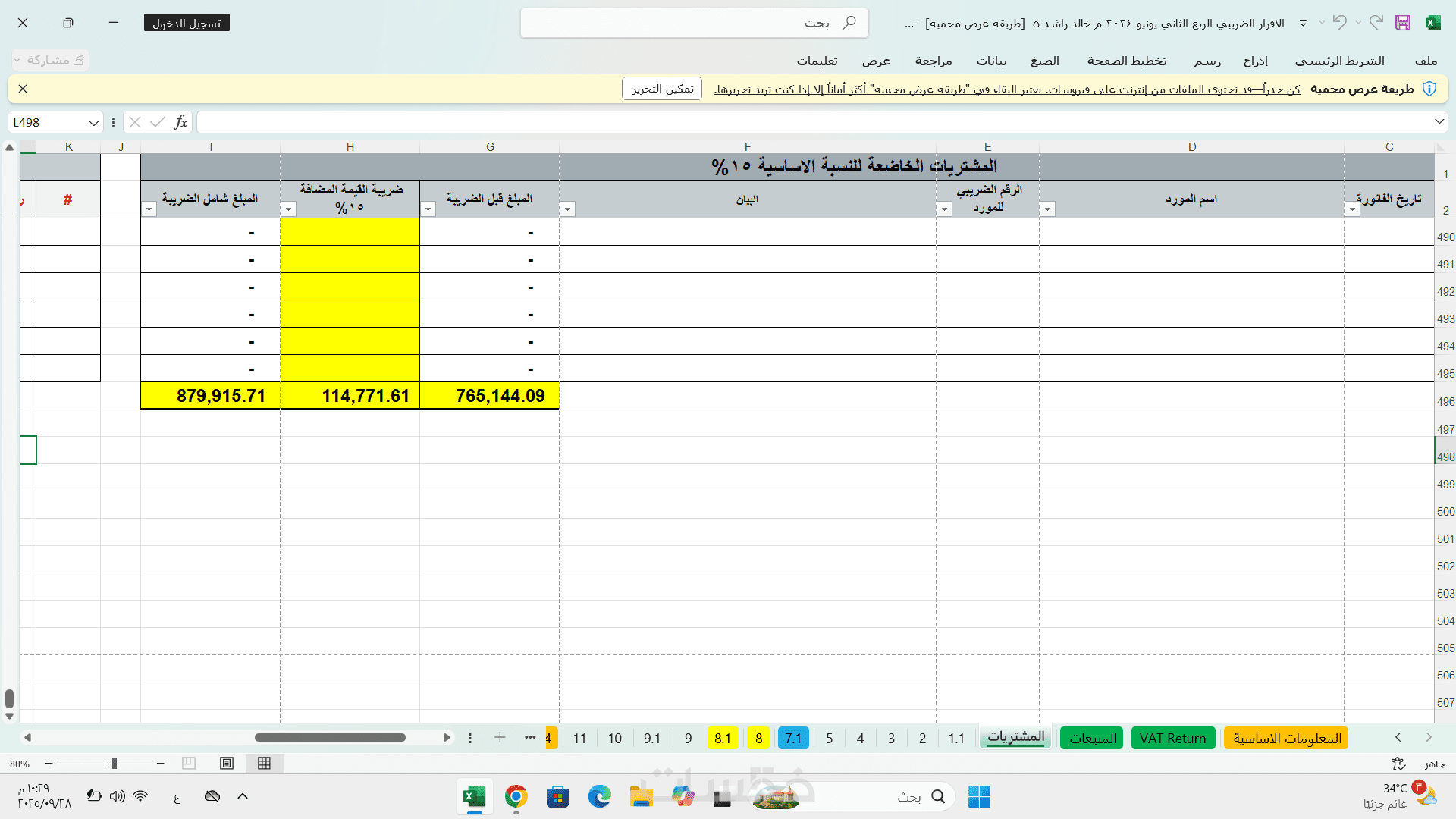This screenshot has width=1456, height=819.
Task: Switch to the VAT Return sheet tab
Action: point(1172,738)
